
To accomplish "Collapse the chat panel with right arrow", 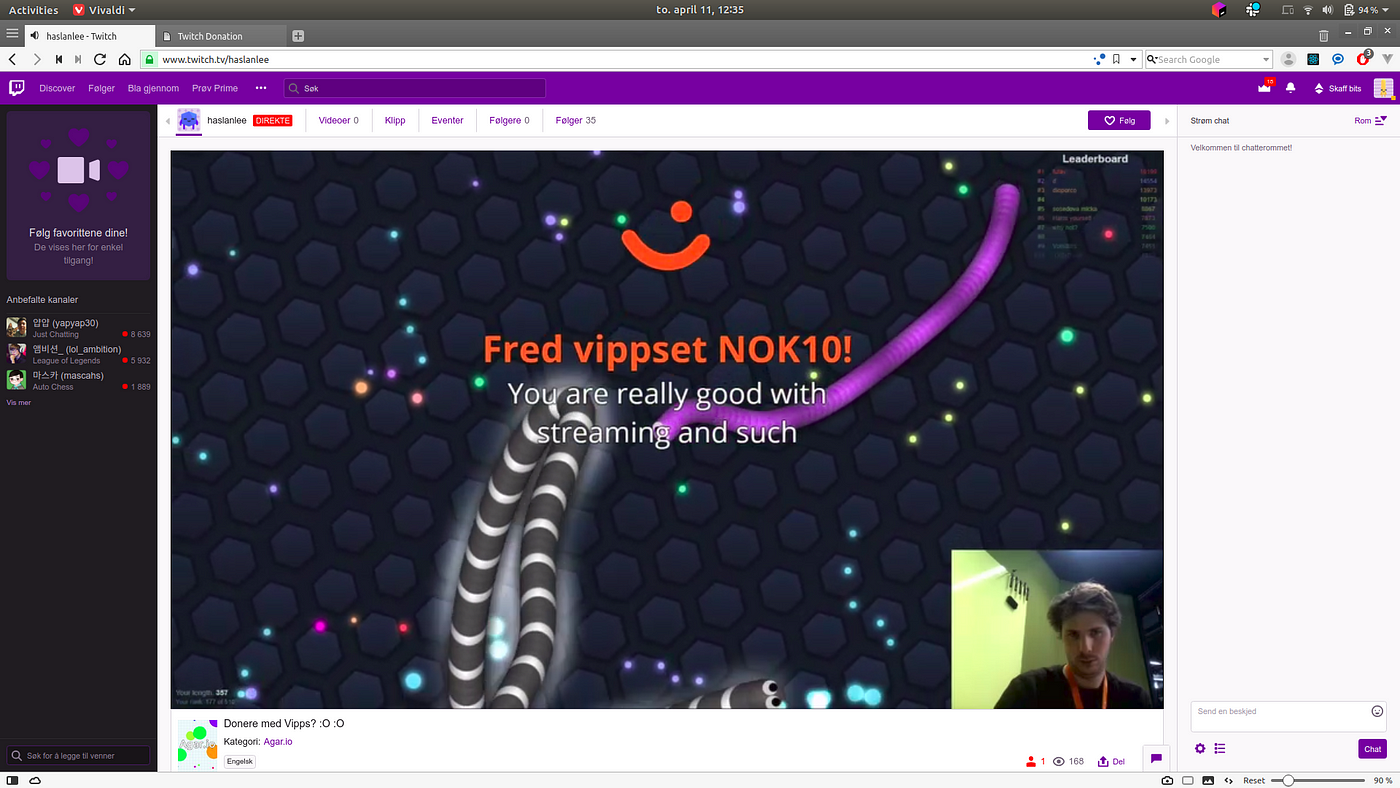I will tap(1166, 121).
